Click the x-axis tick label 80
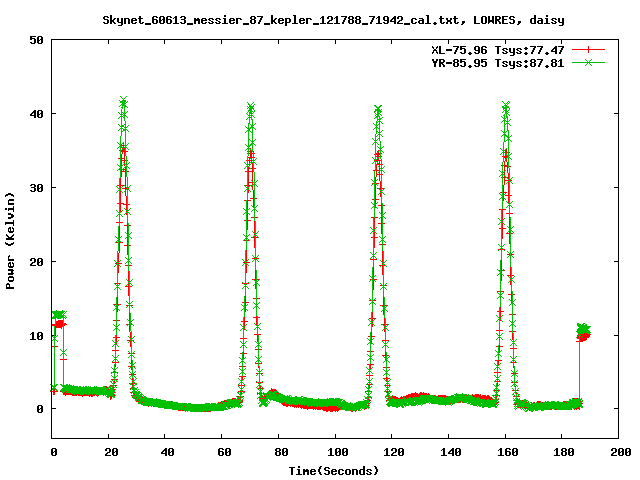 281,452
